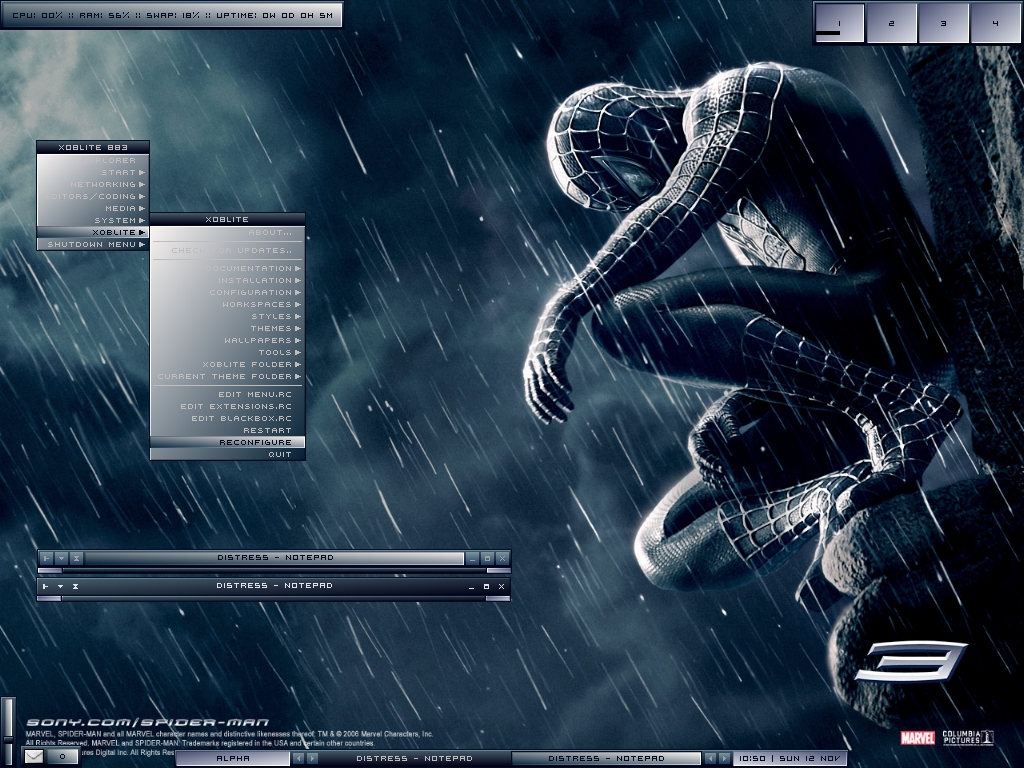Expand the Current Theme Folder submenu

pos(227,376)
